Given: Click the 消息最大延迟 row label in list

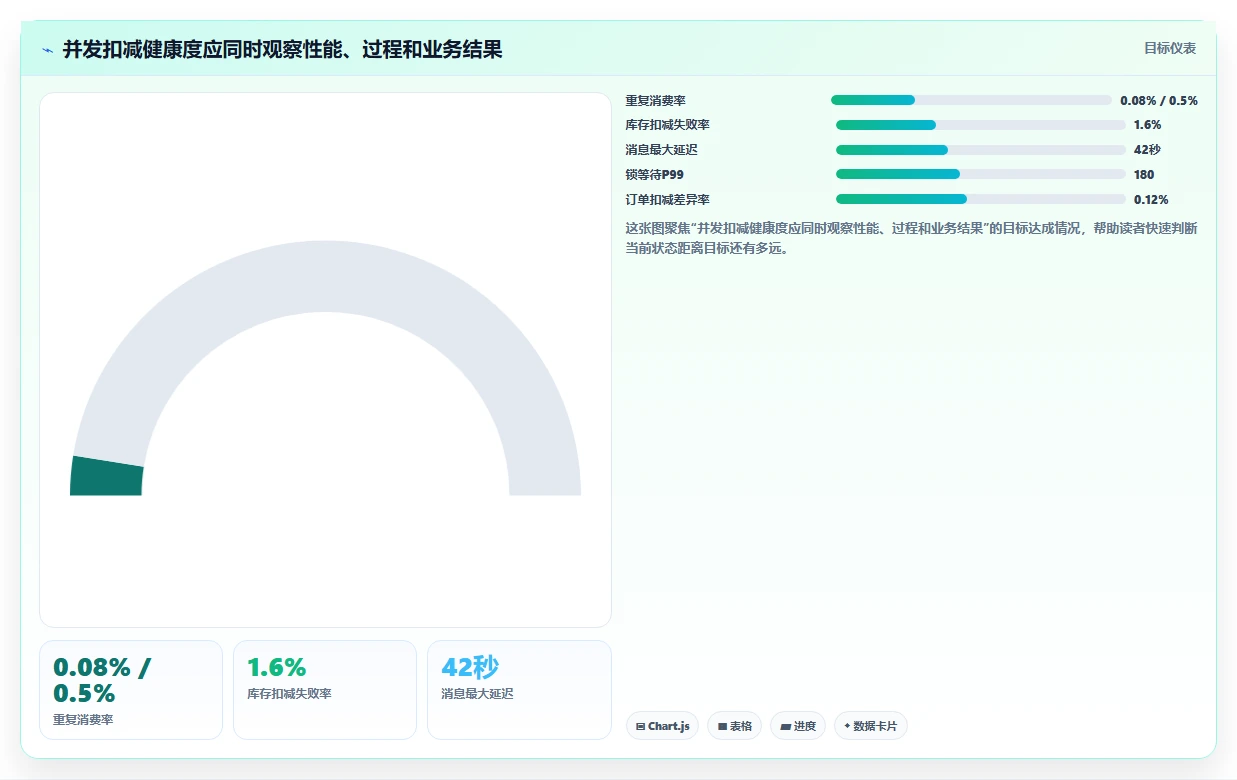Looking at the screenshot, I should (662, 150).
